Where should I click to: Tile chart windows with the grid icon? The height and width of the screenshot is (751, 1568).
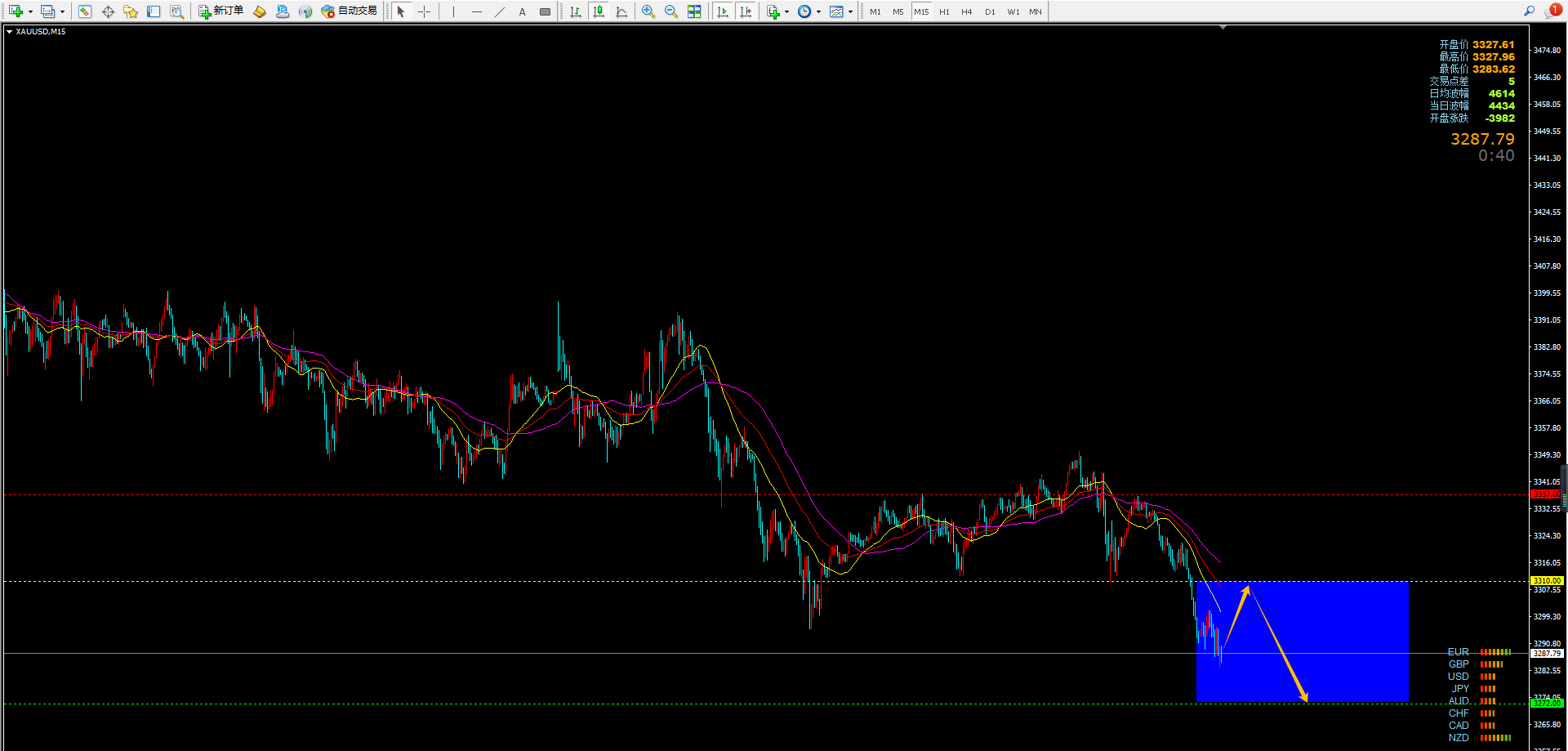tap(694, 11)
